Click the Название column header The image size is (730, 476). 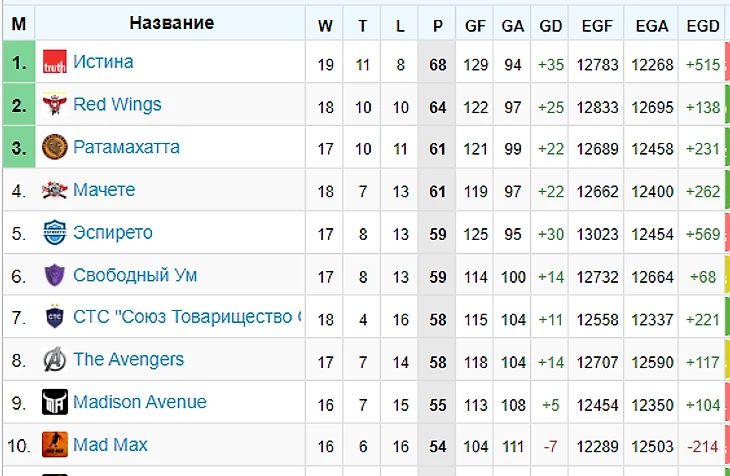(171, 23)
